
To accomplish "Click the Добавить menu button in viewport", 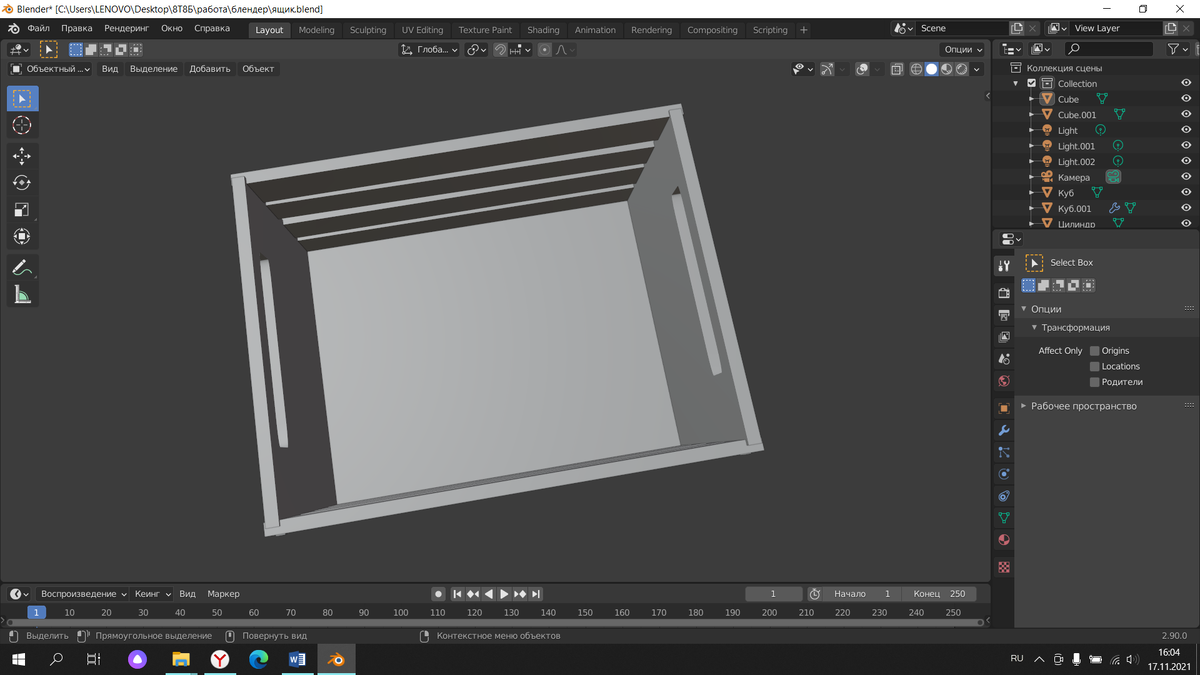I will click(209, 69).
